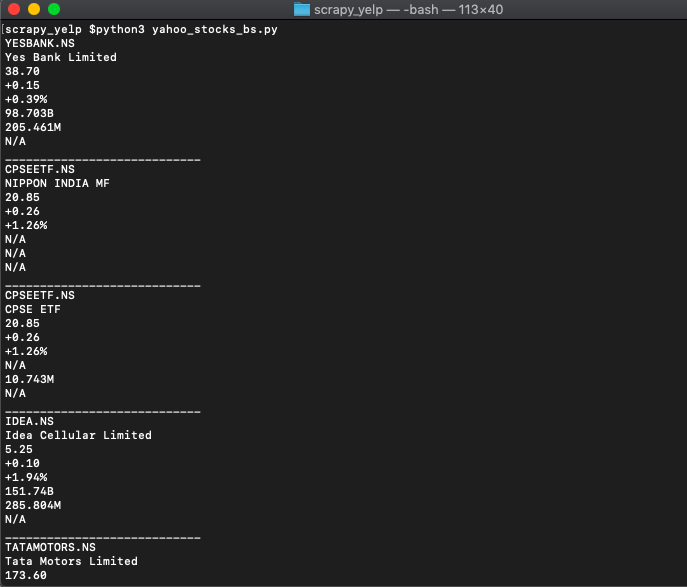Click the green zoom window button
Screen dimensions: 687x587
(54, 9)
